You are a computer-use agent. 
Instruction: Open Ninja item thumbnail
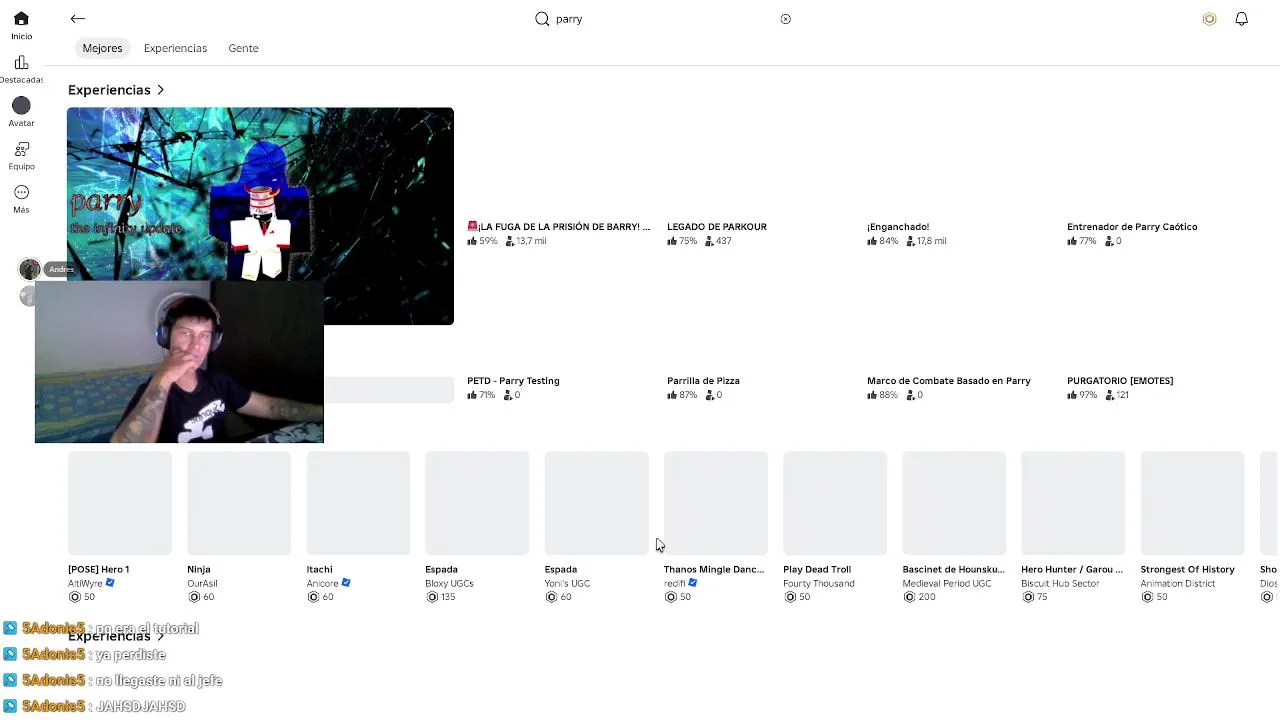[x=239, y=503]
